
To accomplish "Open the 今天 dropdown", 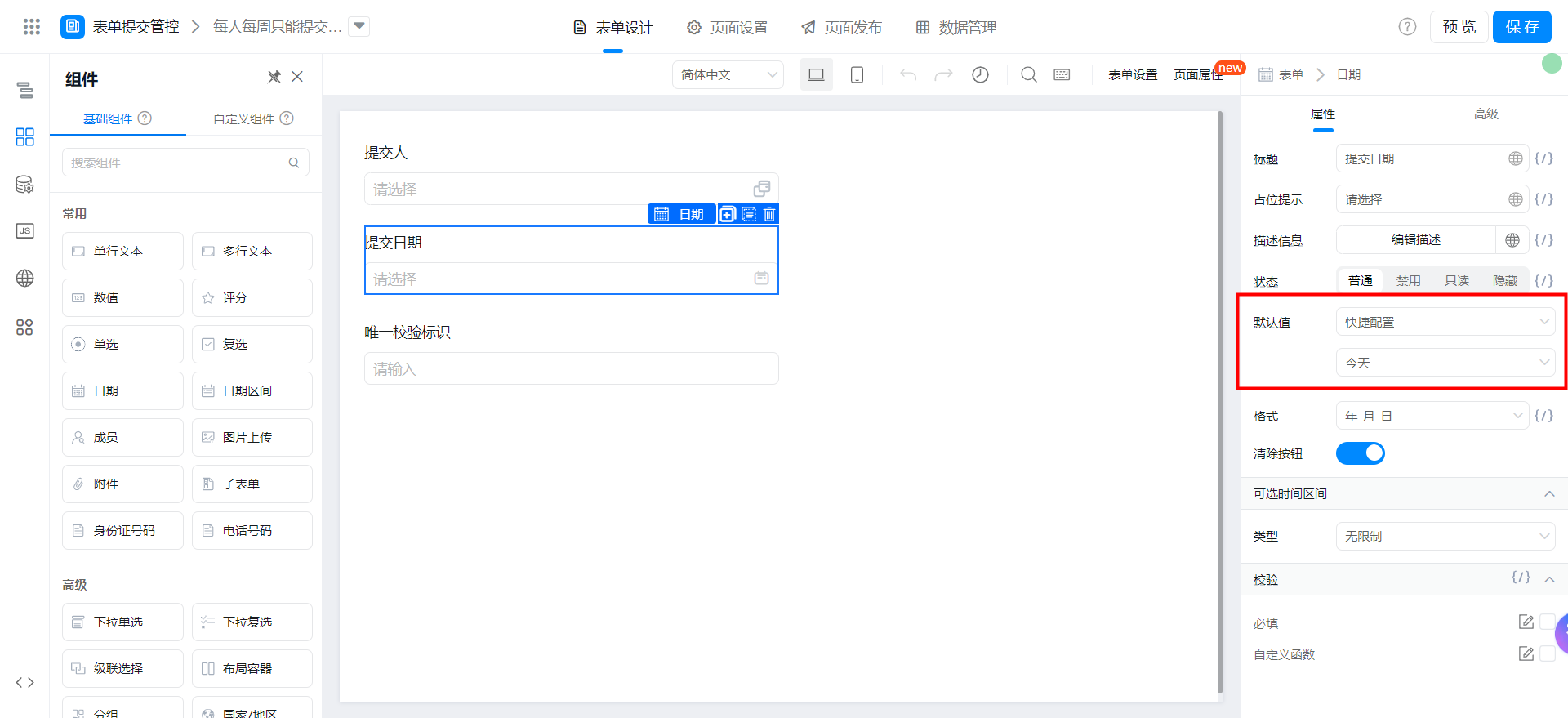I will pos(1445,363).
